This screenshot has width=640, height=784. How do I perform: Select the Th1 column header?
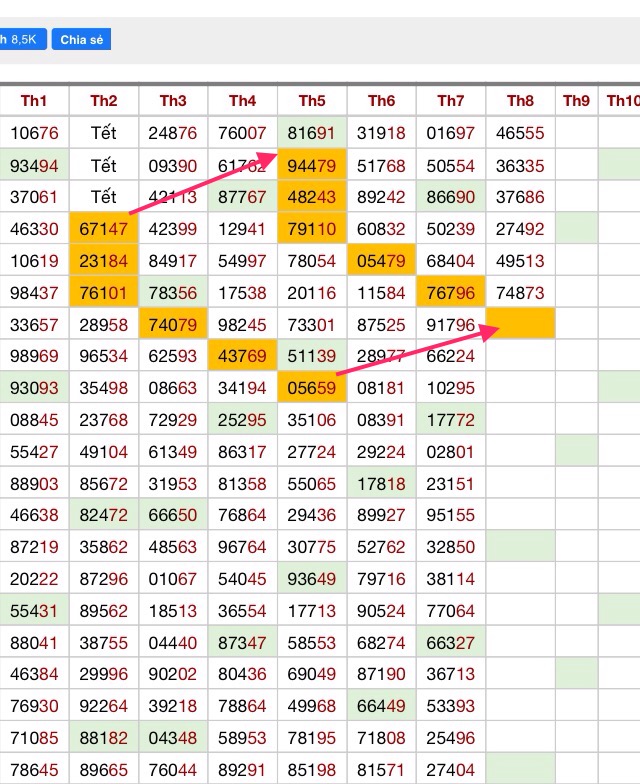coord(34,101)
